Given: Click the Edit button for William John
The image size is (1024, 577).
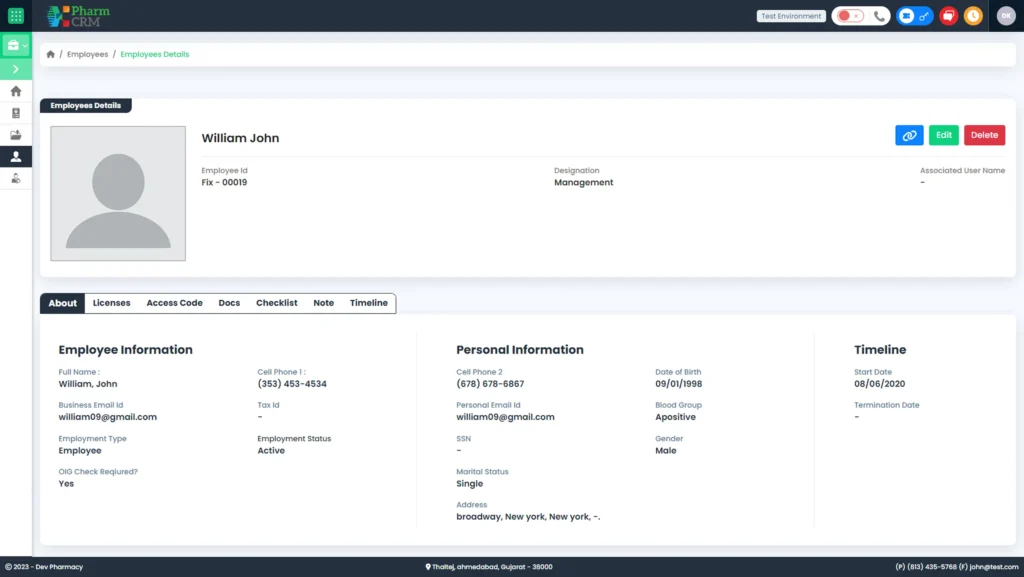Looking at the screenshot, I should point(943,134).
